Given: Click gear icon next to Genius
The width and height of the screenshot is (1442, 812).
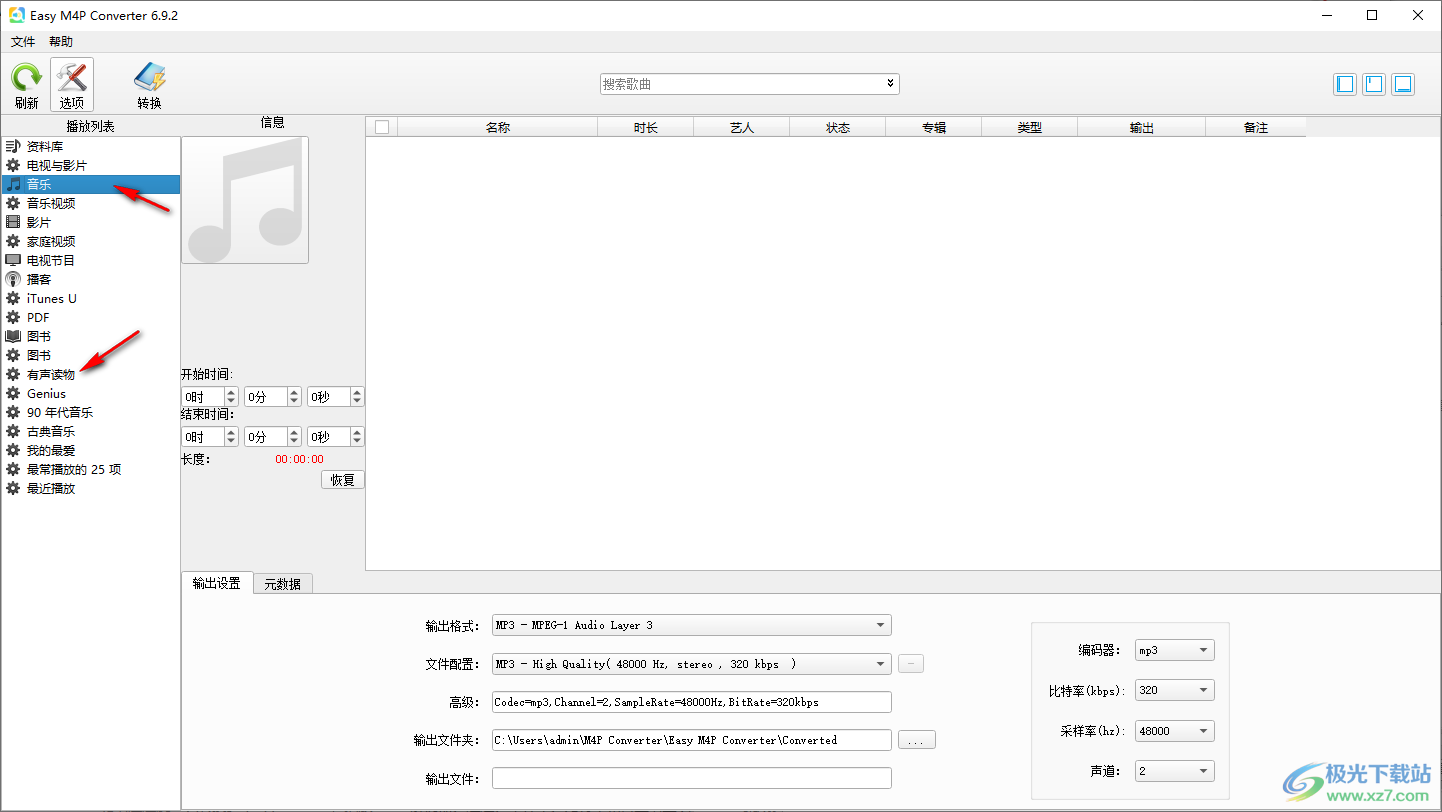Looking at the screenshot, I should [x=13, y=393].
